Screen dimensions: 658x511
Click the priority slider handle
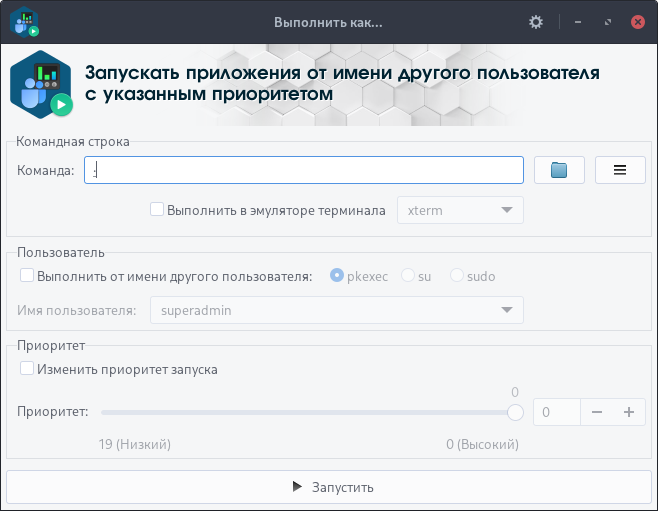(516, 412)
